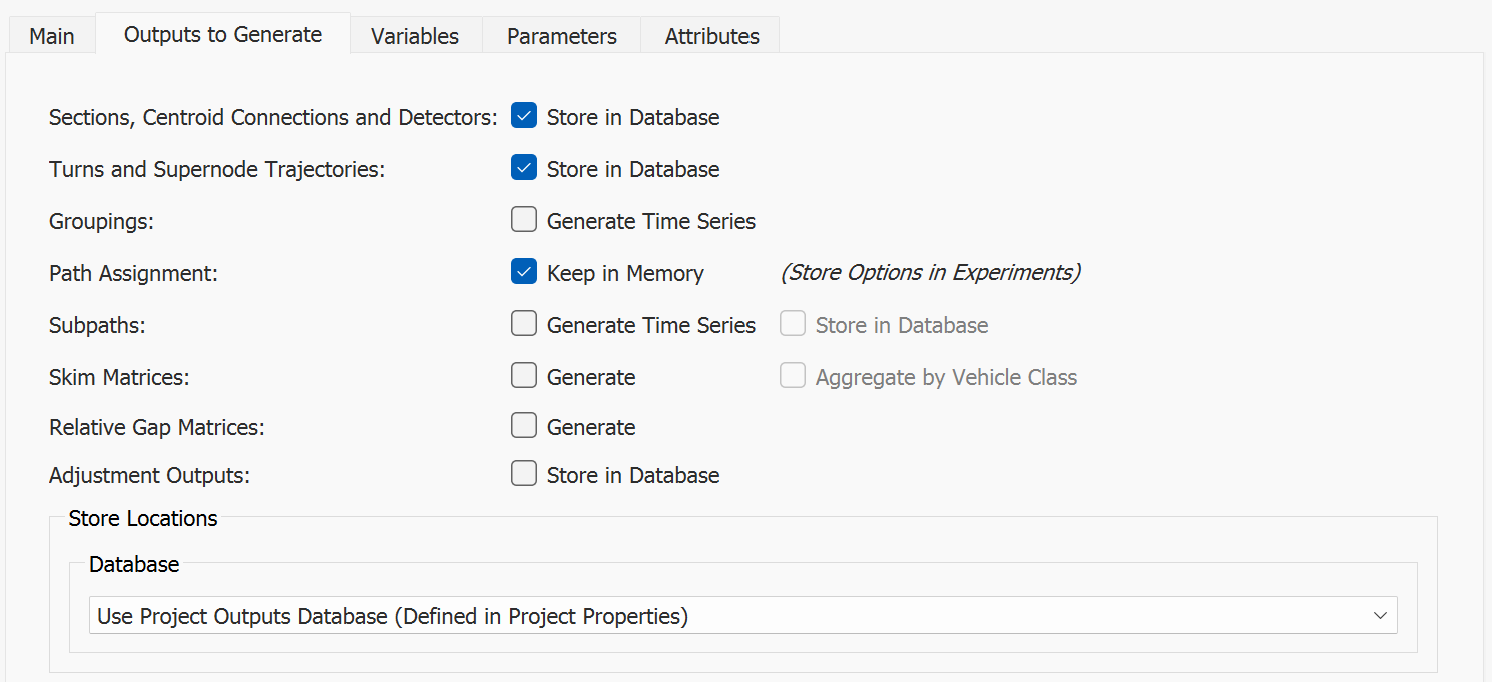Open the Variables tab
Screen dimensions: 1492x682
(x=415, y=36)
